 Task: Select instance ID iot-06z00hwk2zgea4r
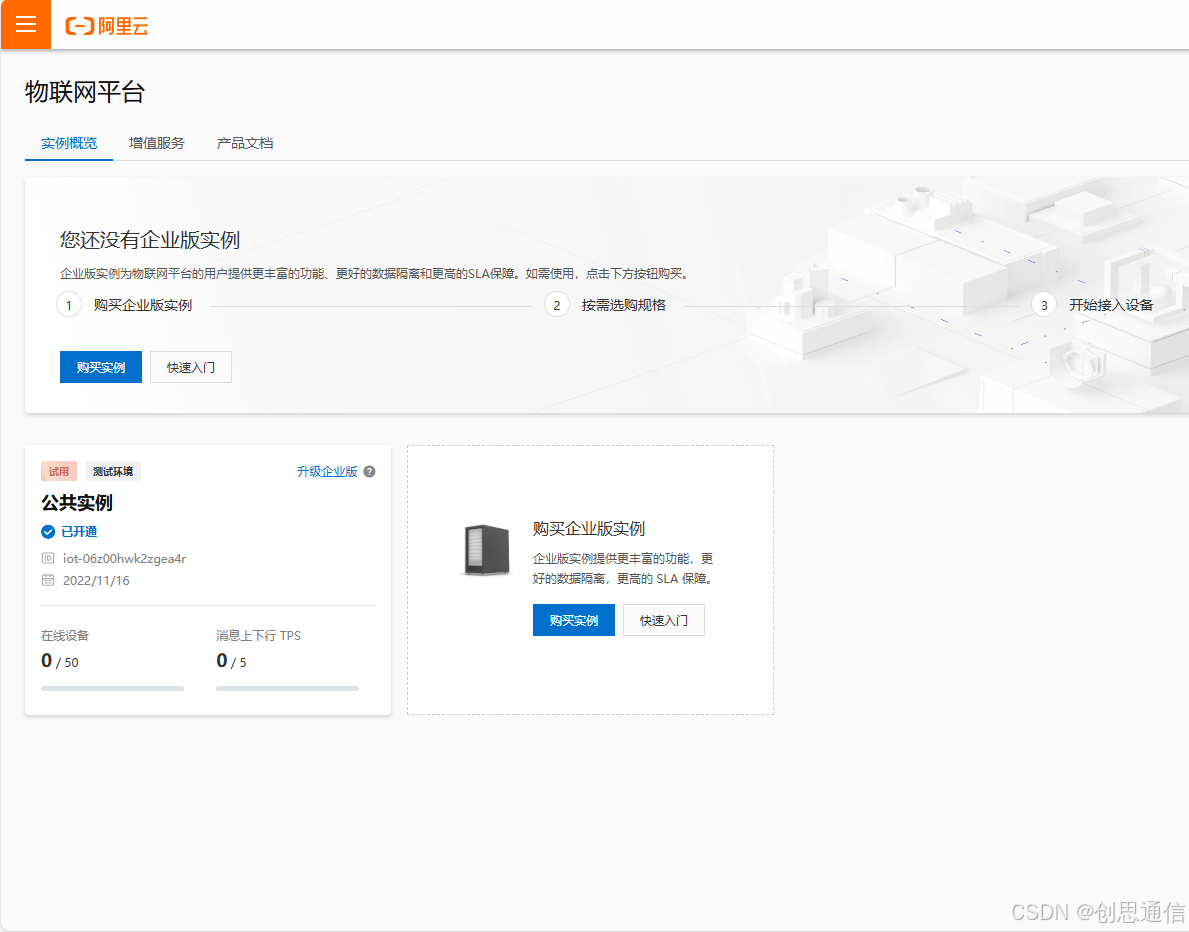click(124, 559)
